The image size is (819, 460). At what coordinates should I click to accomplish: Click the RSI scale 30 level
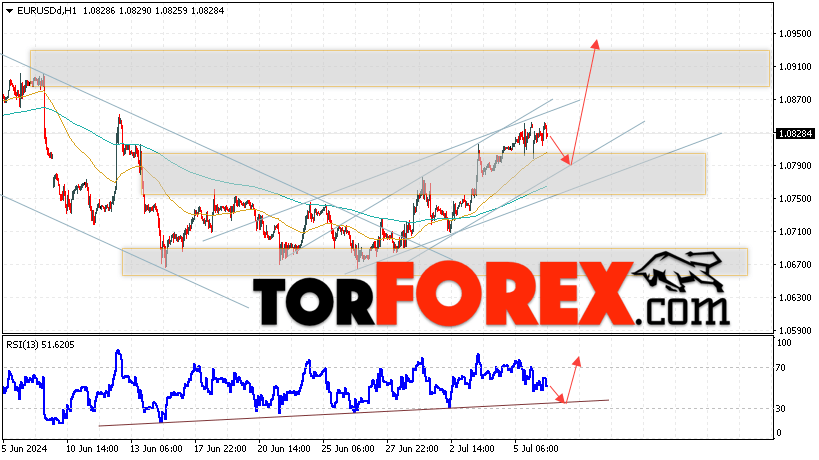coord(781,408)
